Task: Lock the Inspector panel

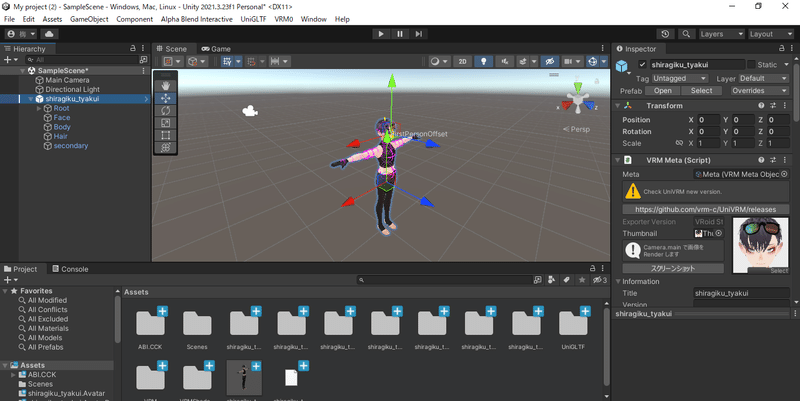Action: [x=782, y=48]
